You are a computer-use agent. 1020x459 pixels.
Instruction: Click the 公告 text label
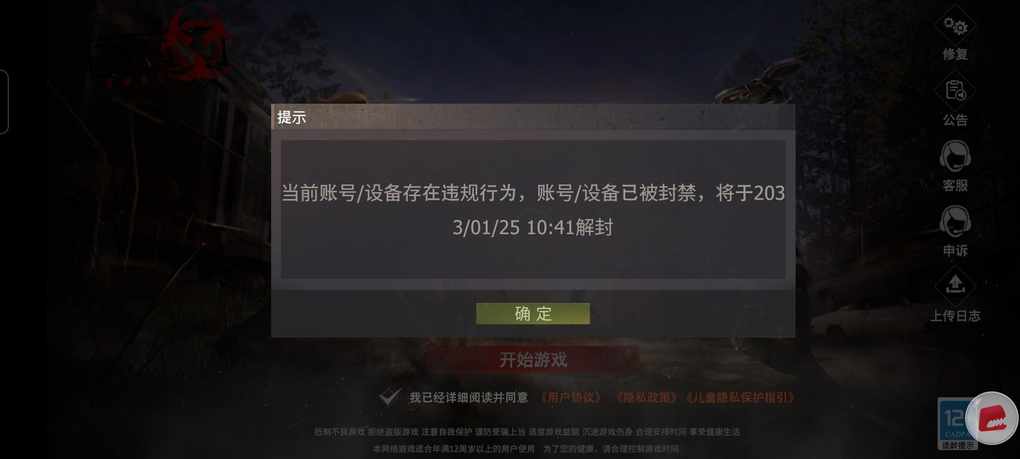pyautogui.click(x=955, y=120)
